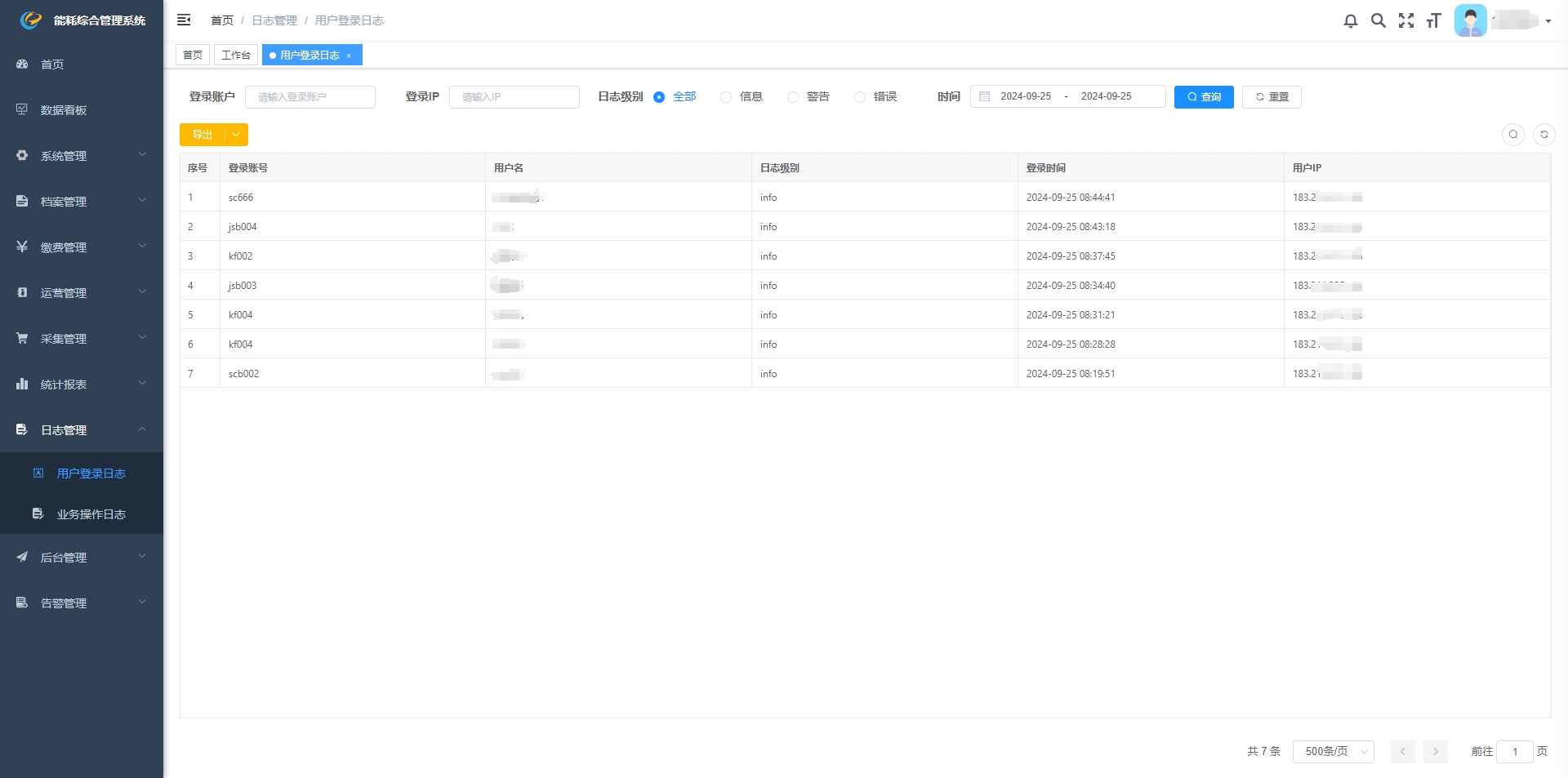Open the font size adjustment icon

1433,21
